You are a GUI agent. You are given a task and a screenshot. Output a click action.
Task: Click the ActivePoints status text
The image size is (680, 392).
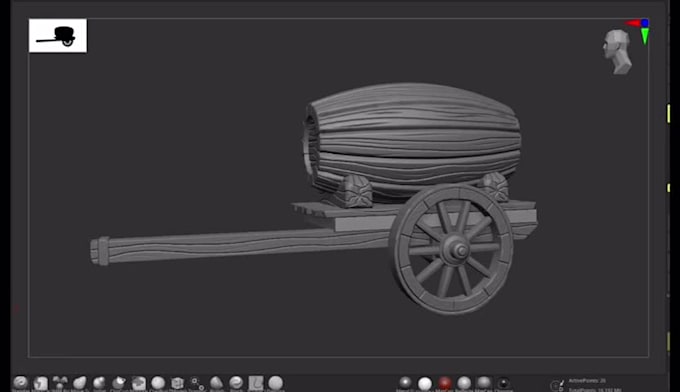coord(587,381)
